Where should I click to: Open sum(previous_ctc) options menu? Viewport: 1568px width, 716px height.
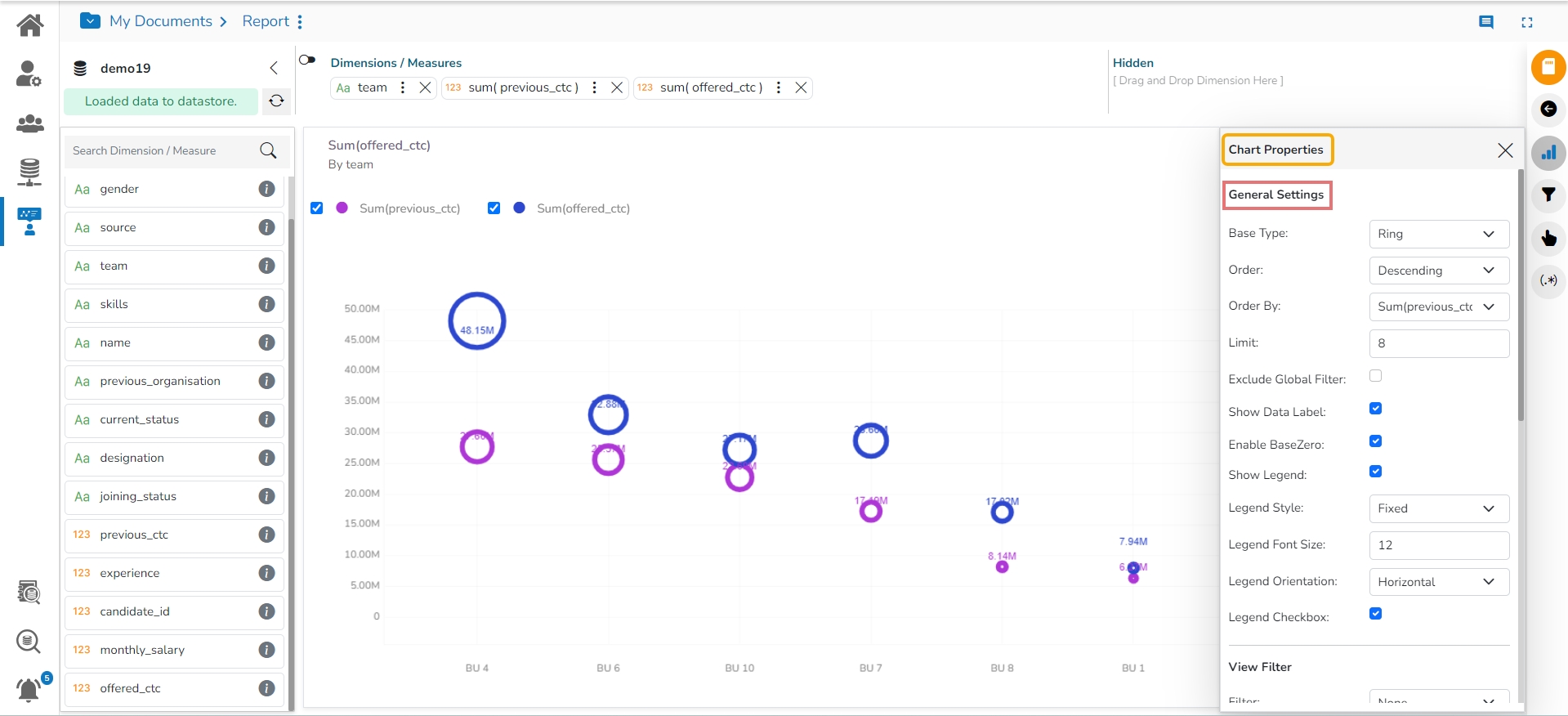594,87
